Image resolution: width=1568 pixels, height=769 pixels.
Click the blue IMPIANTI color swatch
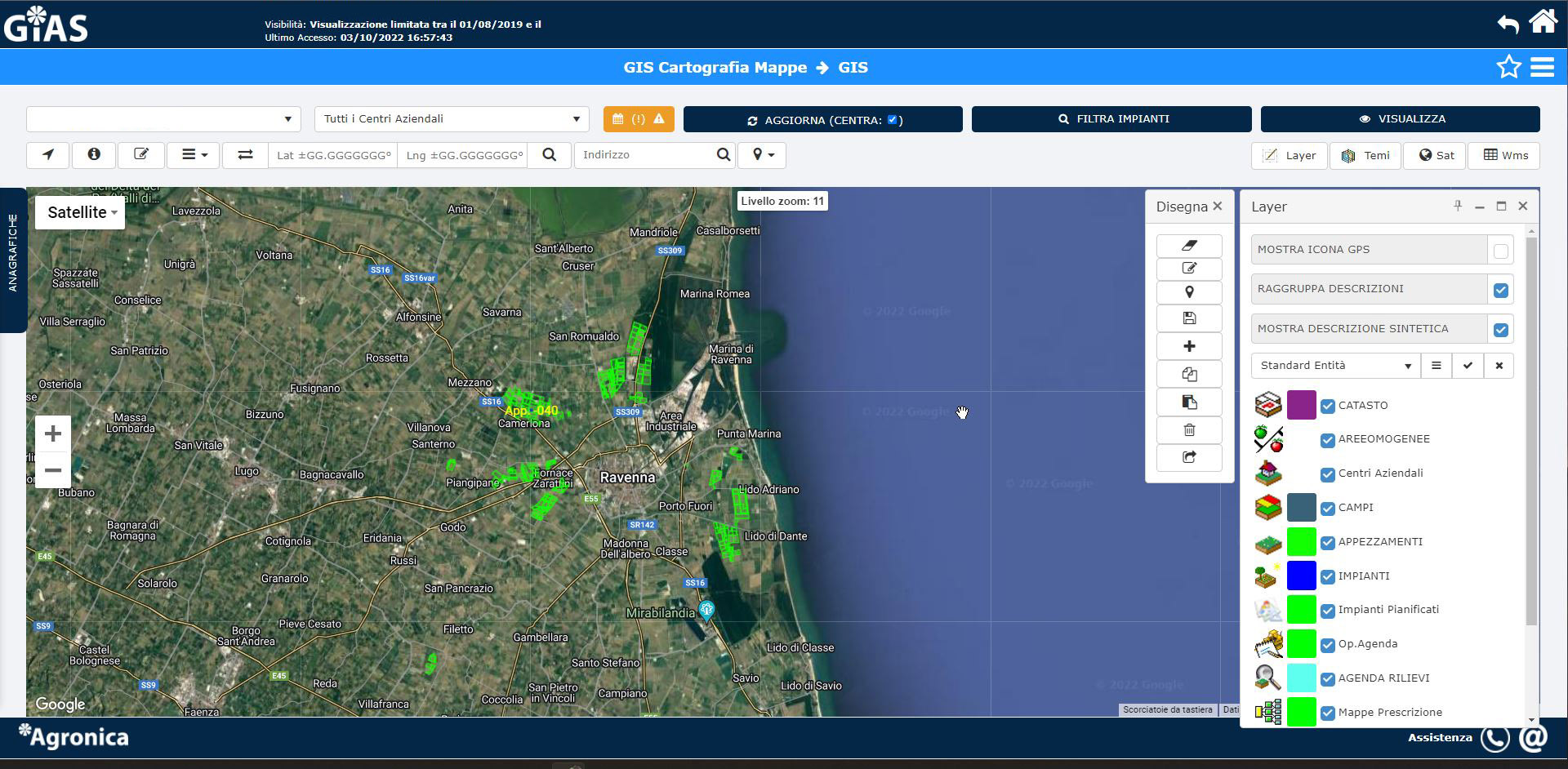coord(1301,576)
